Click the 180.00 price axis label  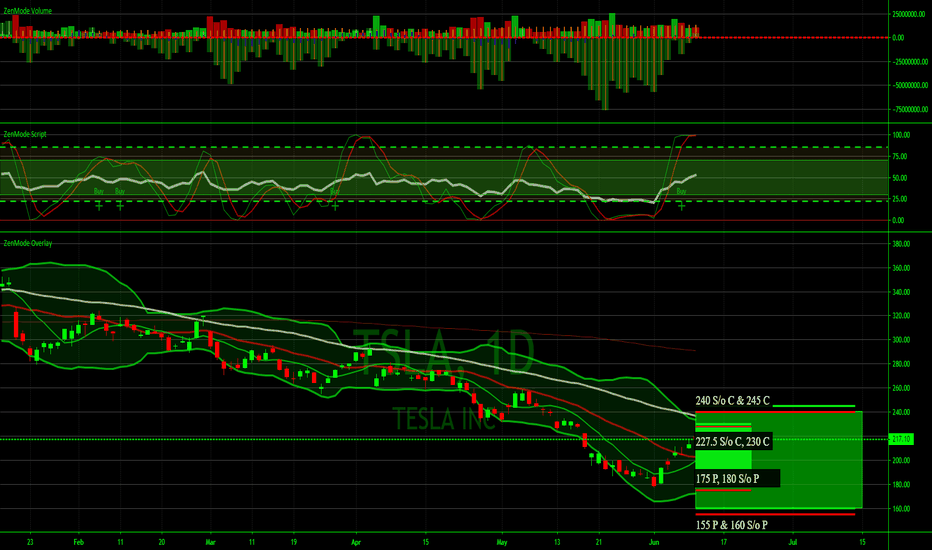(x=901, y=485)
